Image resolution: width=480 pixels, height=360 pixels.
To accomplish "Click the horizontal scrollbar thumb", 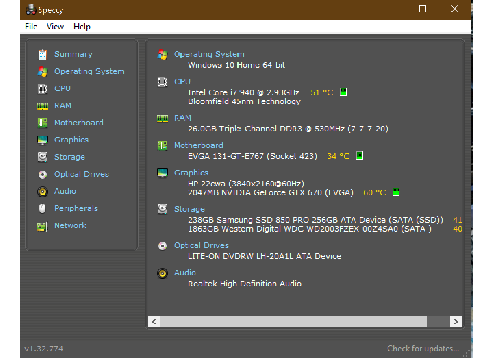I will tap(293, 322).
